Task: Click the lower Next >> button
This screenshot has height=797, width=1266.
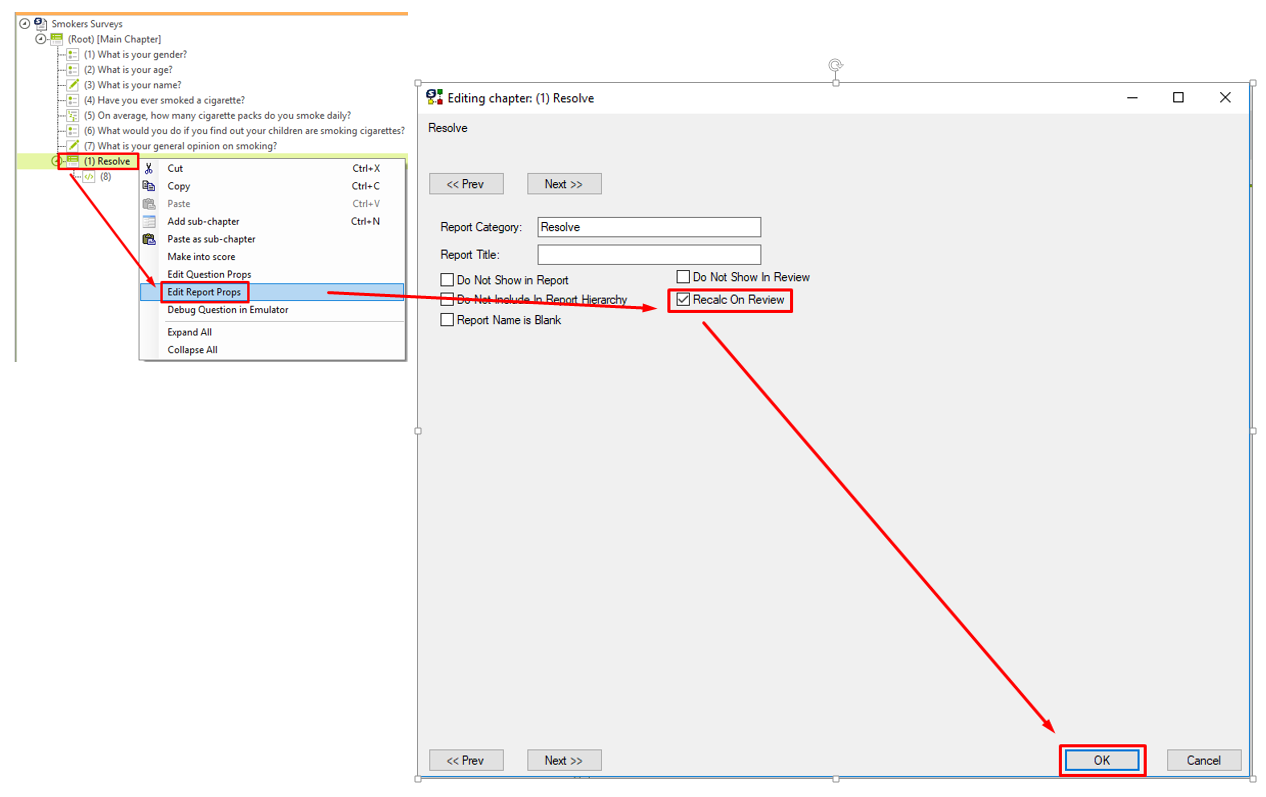Action: (564, 760)
